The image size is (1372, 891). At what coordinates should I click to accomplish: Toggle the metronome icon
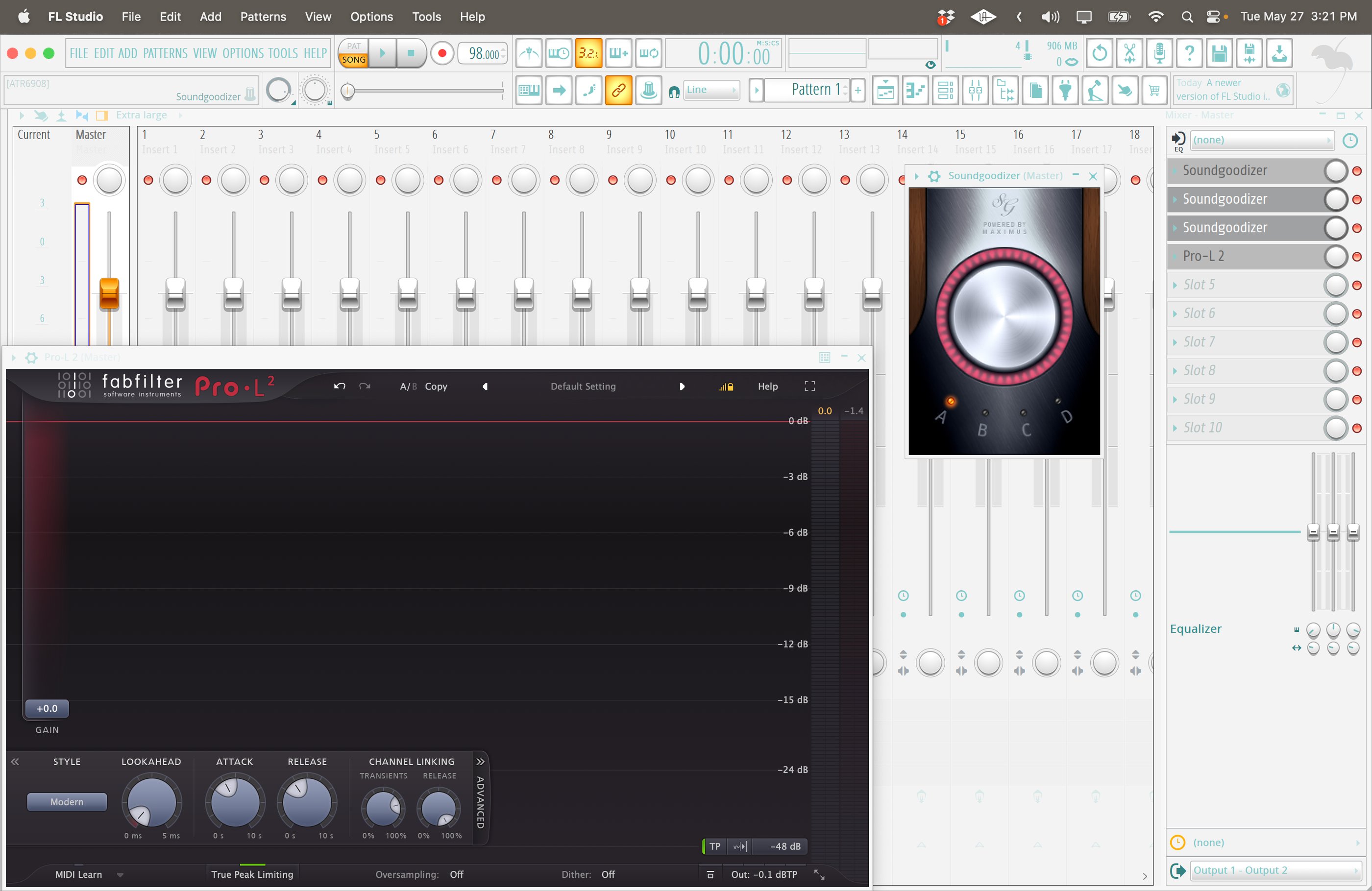point(529,53)
